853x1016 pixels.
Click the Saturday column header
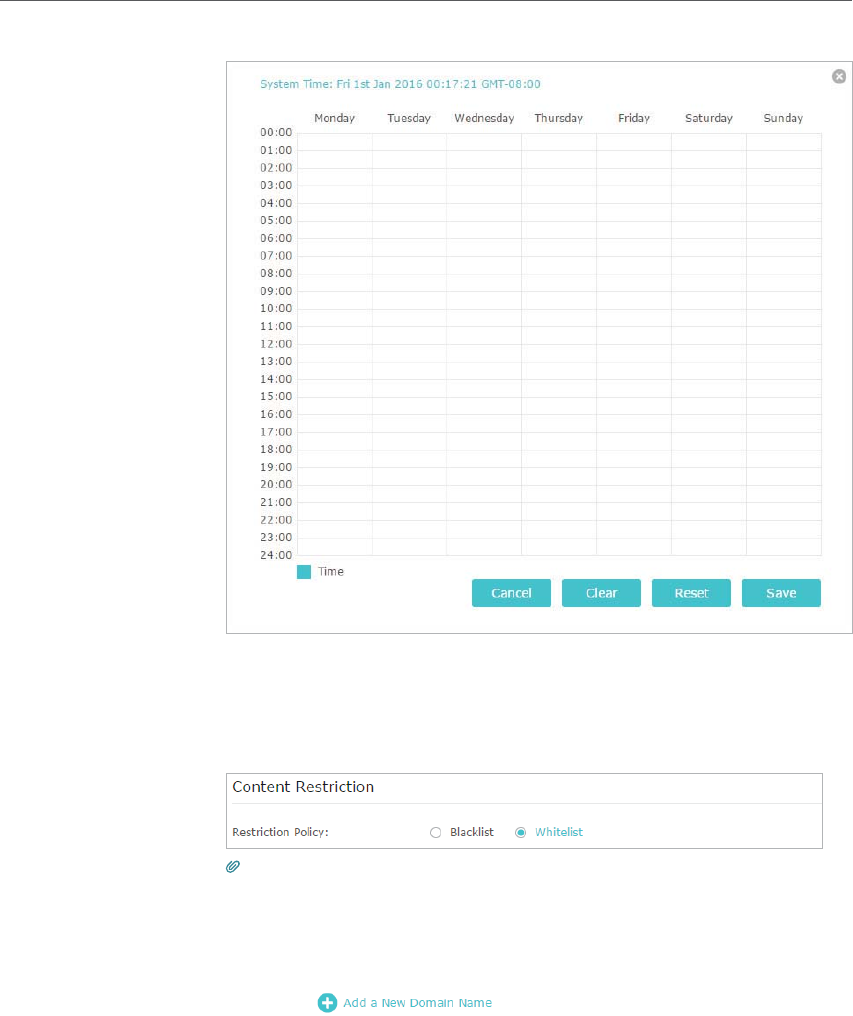709,118
